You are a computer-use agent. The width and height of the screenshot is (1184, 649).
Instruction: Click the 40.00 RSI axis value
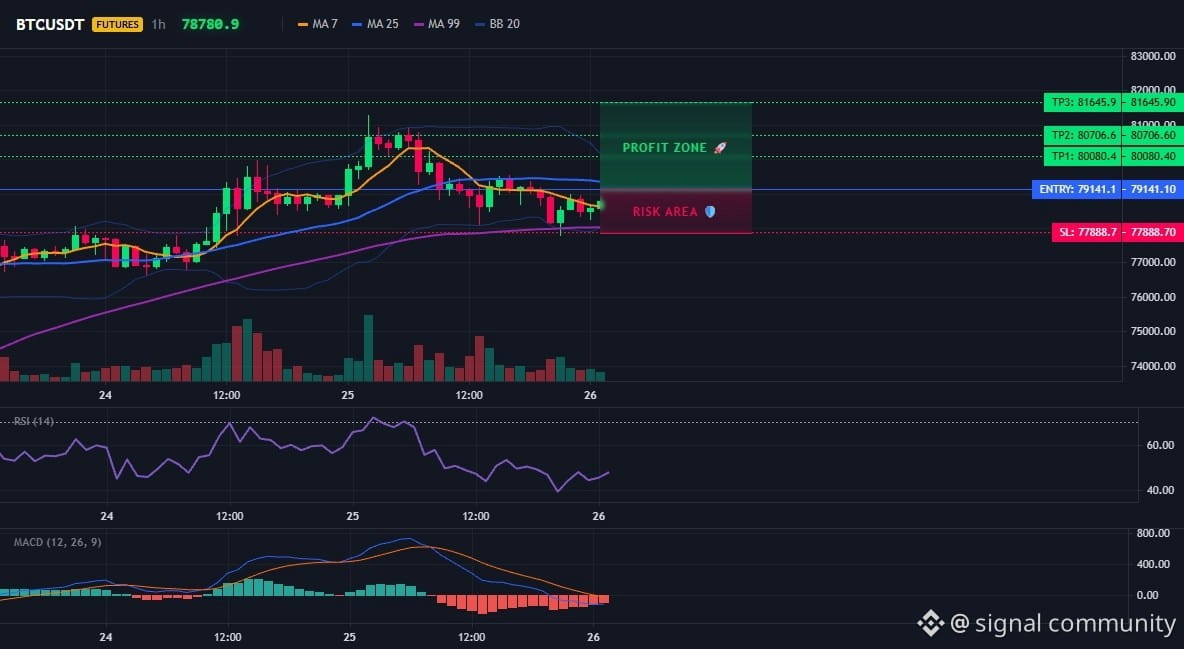(x=1160, y=490)
